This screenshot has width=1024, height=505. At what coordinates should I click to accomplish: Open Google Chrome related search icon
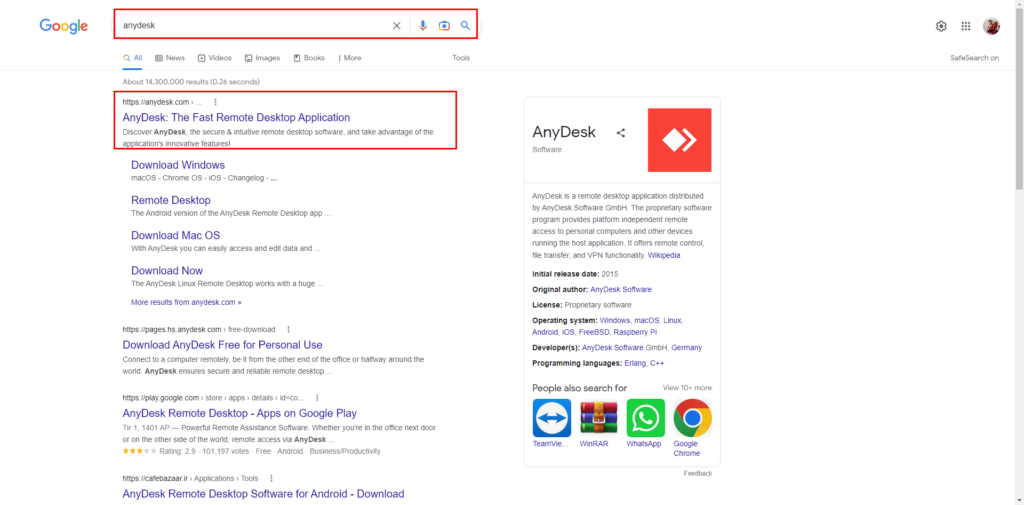[x=693, y=417]
